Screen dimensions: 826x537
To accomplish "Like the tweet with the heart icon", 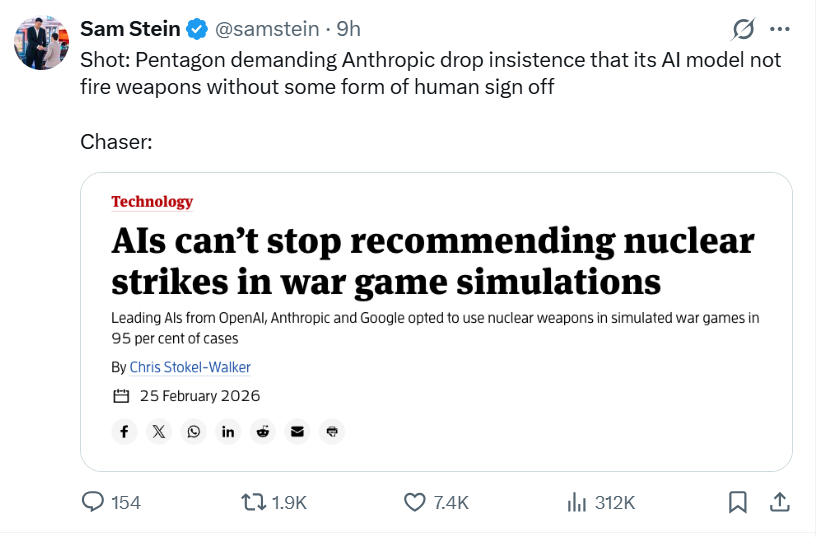I will coord(415,502).
